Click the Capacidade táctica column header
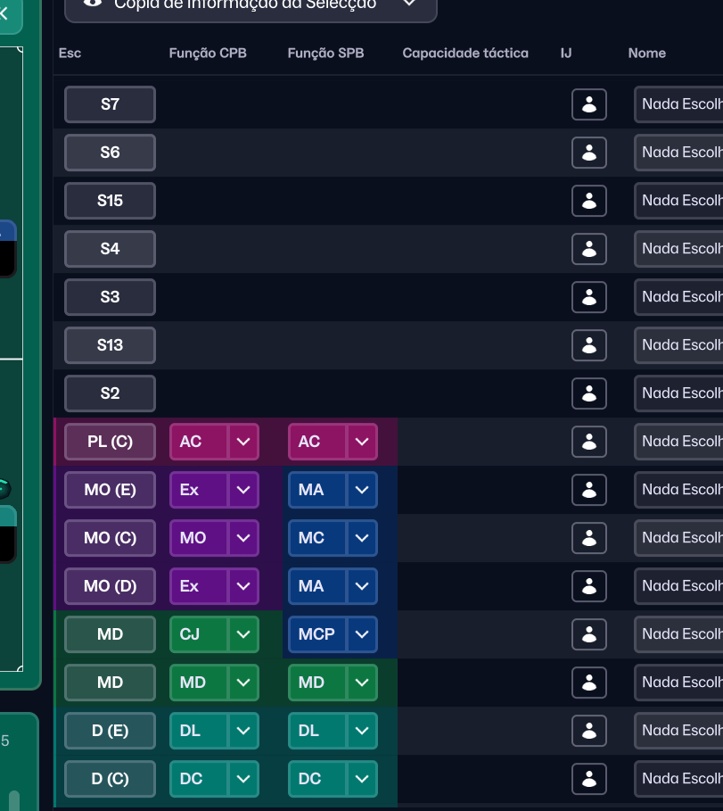The width and height of the screenshot is (723, 811). point(465,53)
